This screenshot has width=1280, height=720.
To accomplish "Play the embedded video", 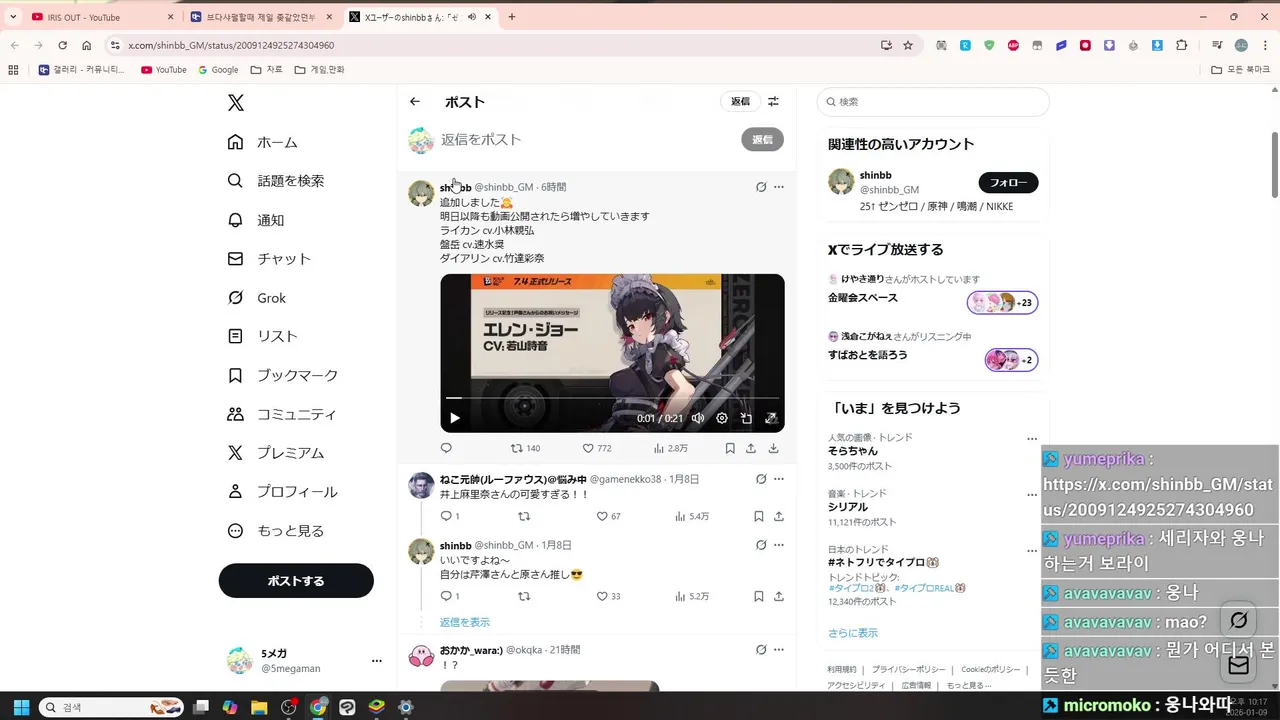I will (454, 418).
